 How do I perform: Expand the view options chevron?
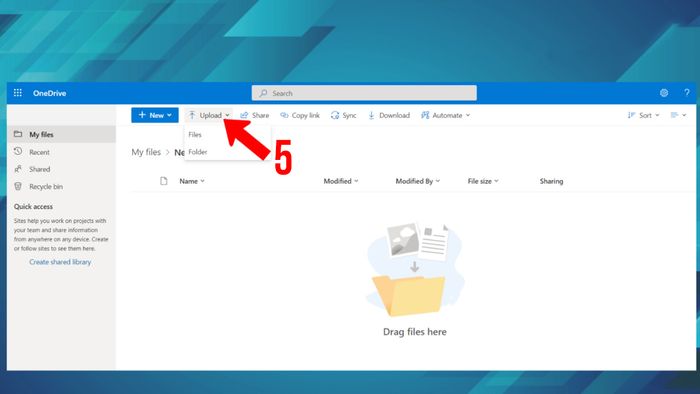684,116
